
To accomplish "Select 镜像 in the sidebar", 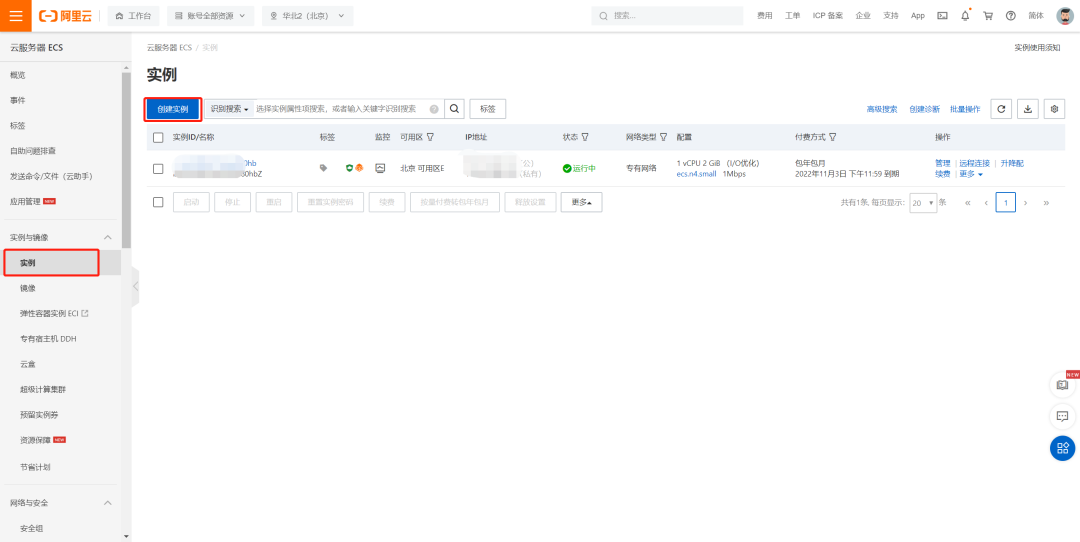I will tap(28, 288).
